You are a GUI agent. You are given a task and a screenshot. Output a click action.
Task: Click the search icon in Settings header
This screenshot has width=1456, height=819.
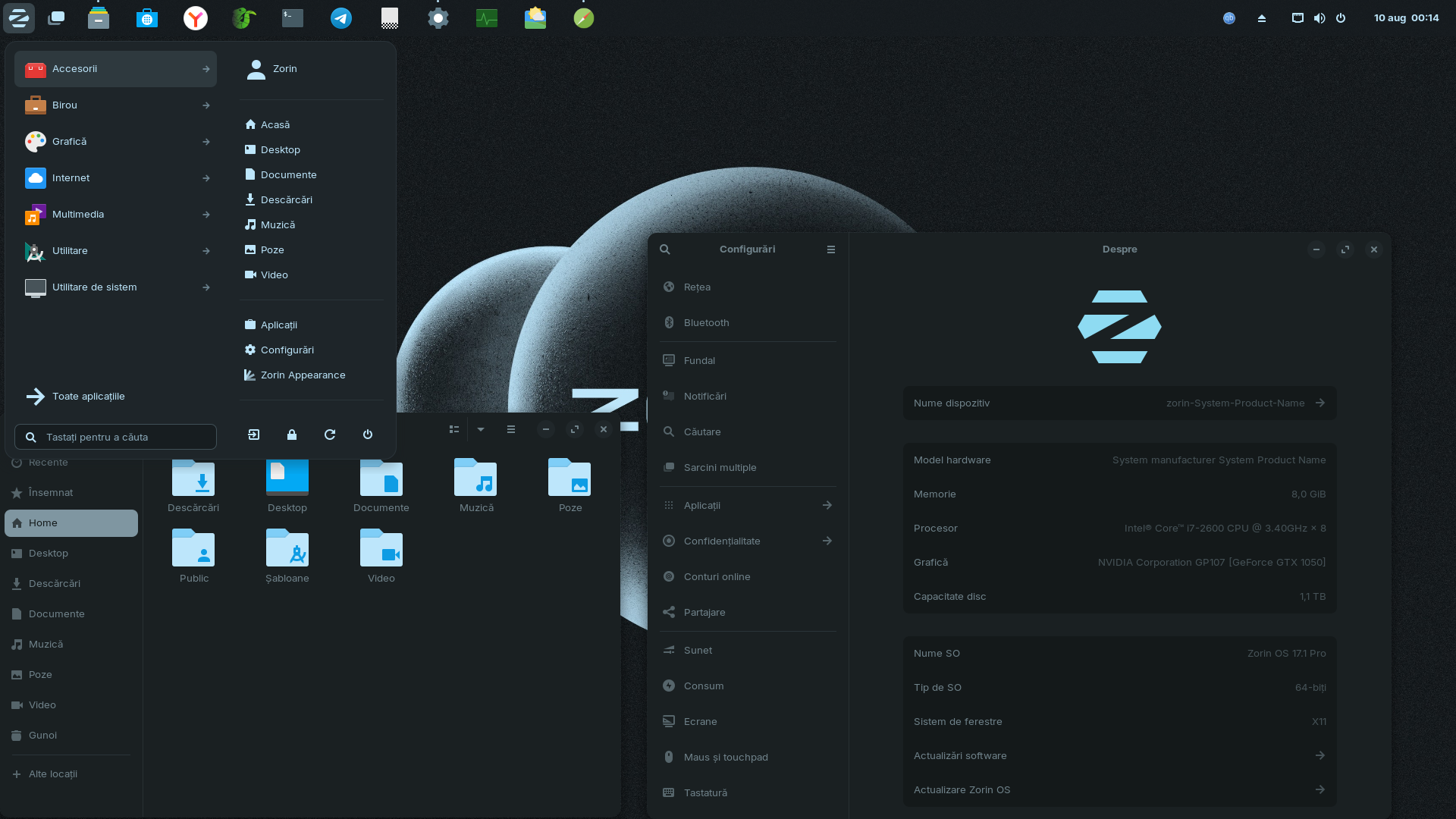coord(665,249)
